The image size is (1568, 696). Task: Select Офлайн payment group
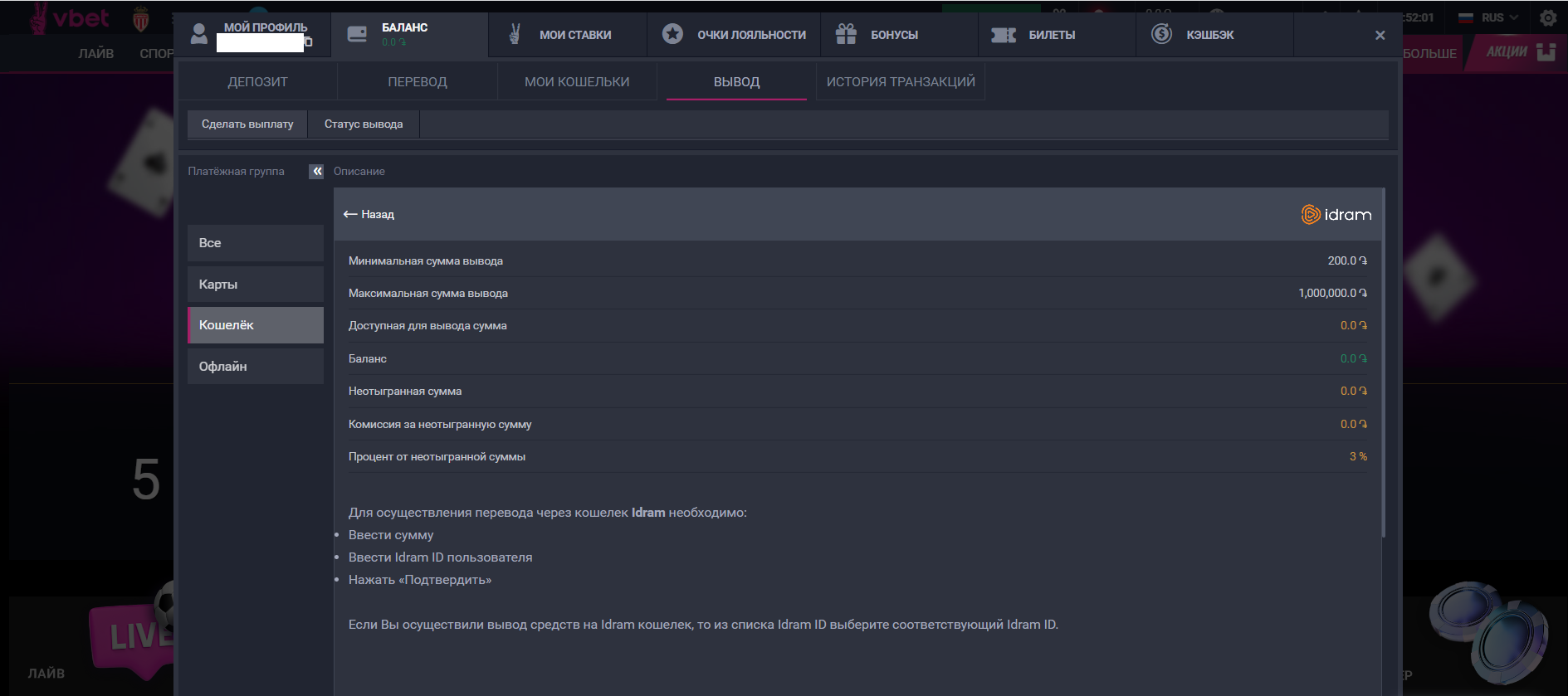click(x=256, y=367)
